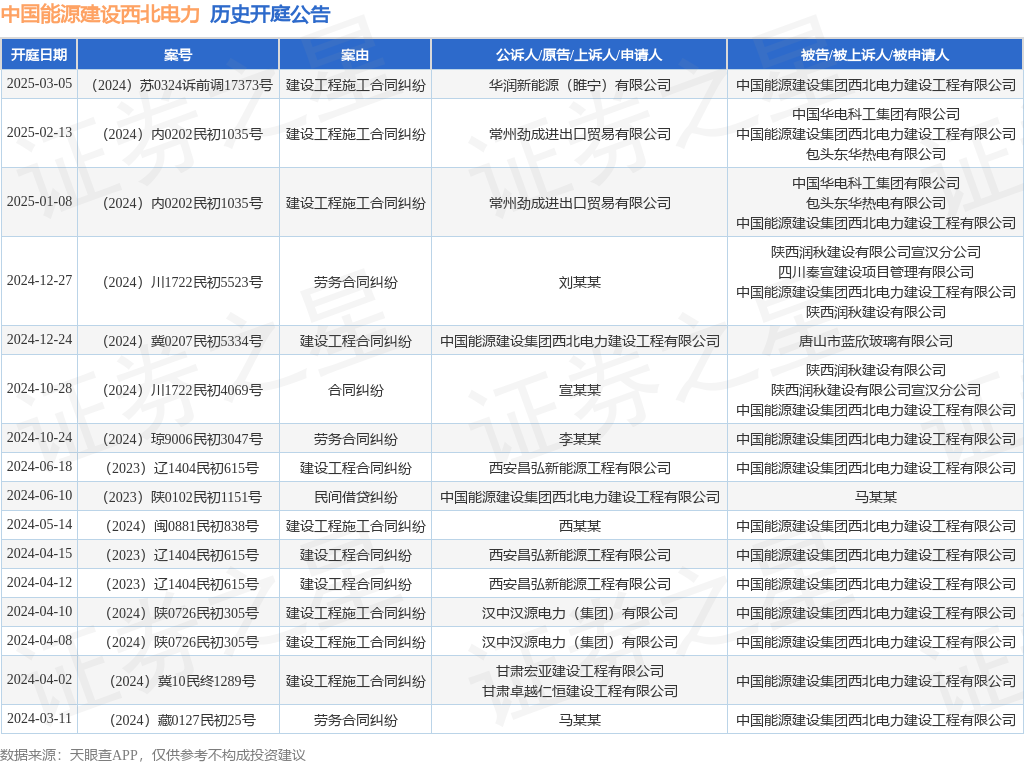Select plaintiff 李某某
Image resolution: width=1024 pixels, height=764 pixels.
579,439
